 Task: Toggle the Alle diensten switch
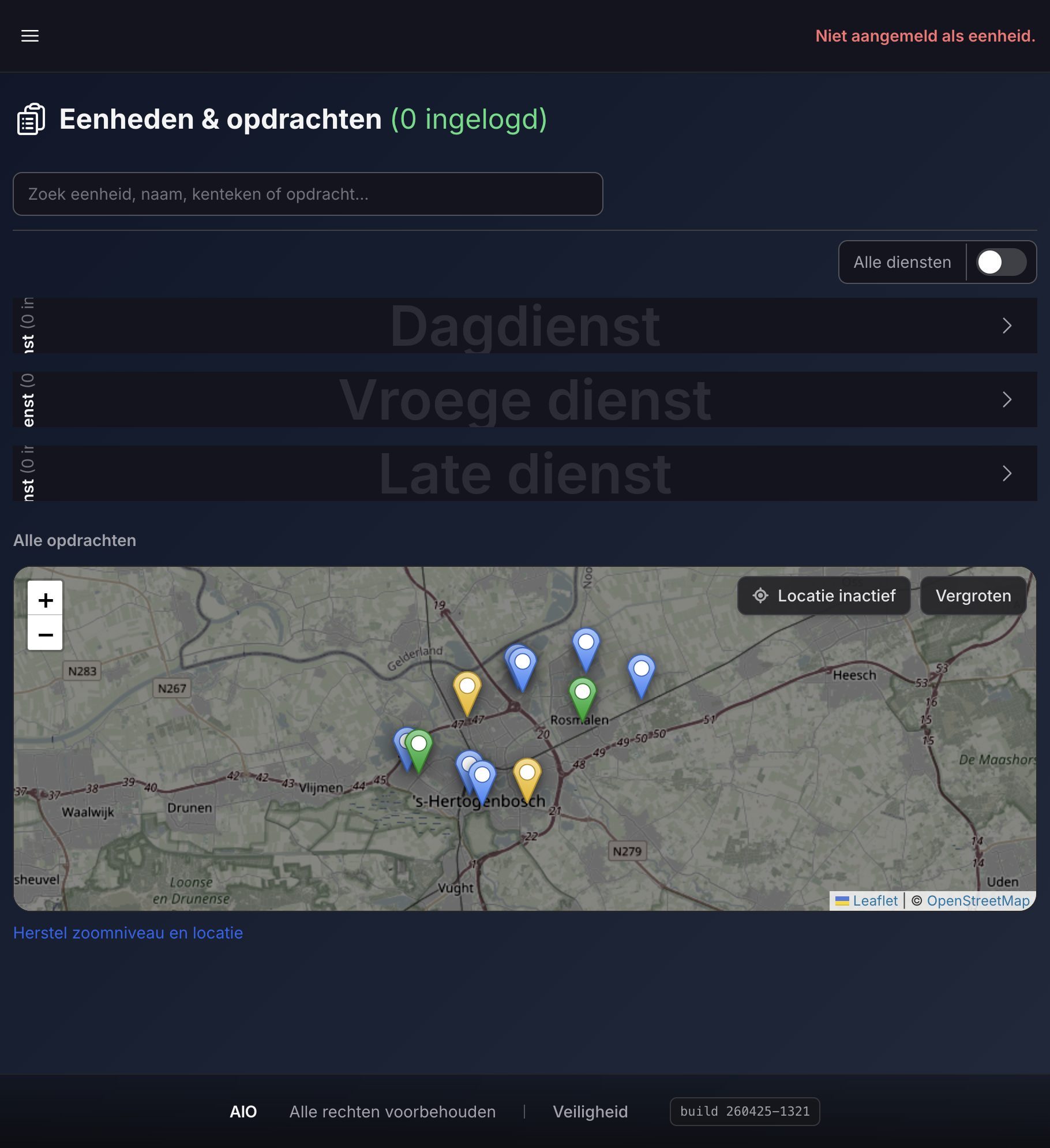tap(1000, 262)
